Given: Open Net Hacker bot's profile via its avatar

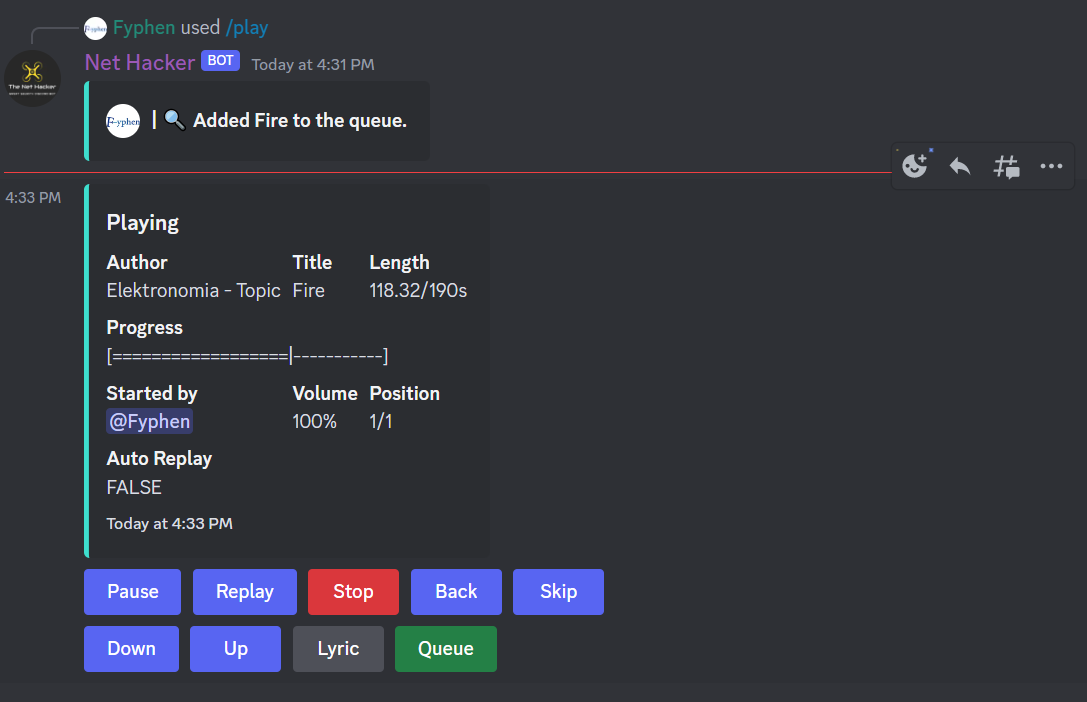Looking at the screenshot, I should [x=32, y=77].
